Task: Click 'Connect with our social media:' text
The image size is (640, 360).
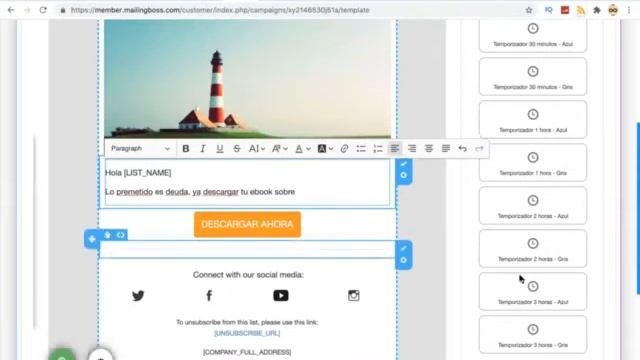Action: (248, 275)
